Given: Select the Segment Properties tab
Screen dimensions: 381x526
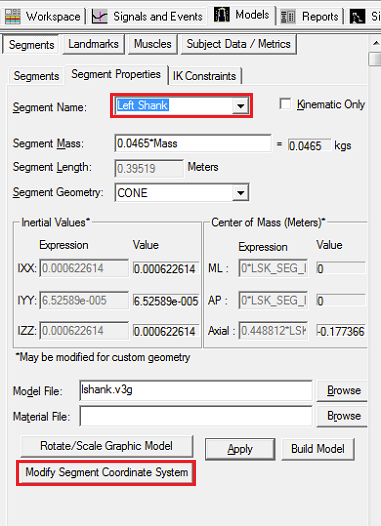Looking at the screenshot, I should [116, 74].
